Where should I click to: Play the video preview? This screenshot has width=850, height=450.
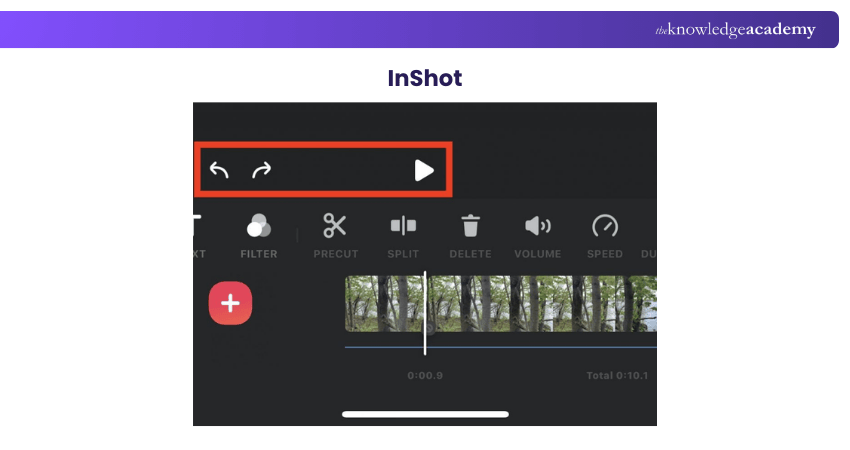[x=424, y=170]
